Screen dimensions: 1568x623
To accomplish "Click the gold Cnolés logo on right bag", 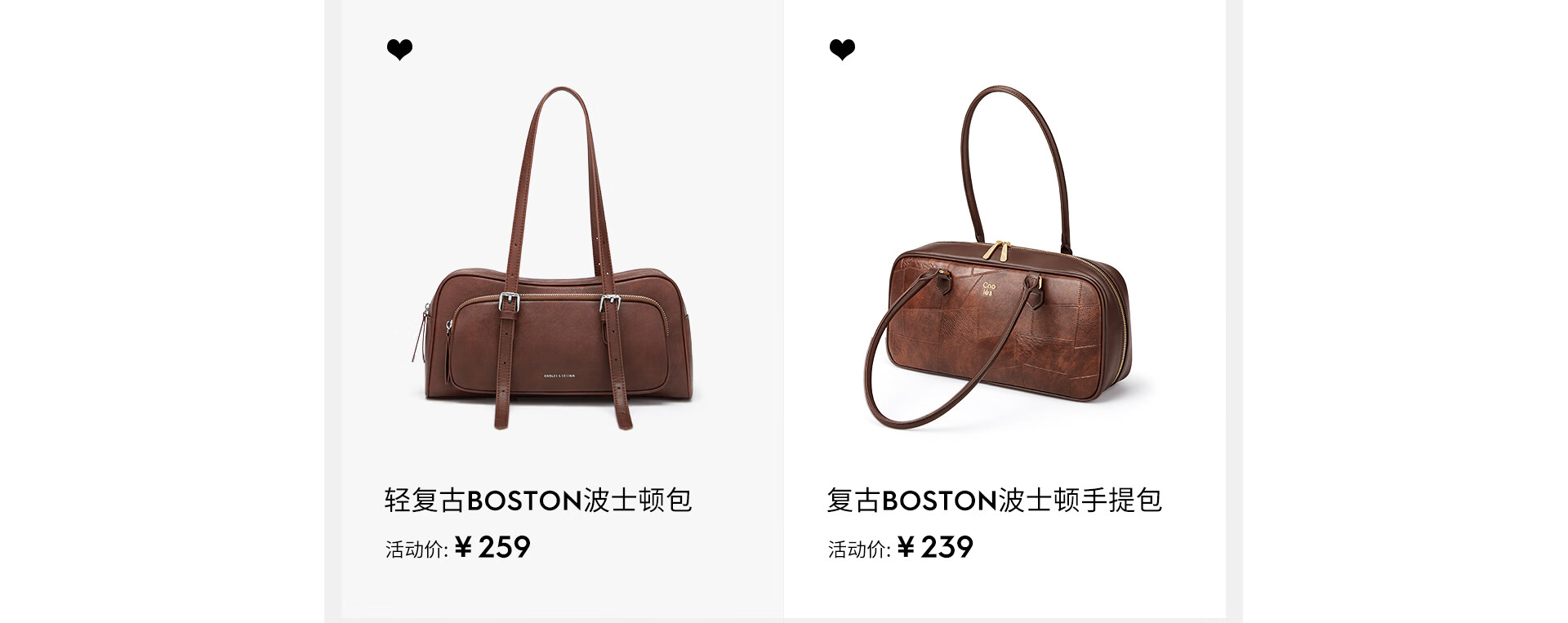I will point(989,288).
